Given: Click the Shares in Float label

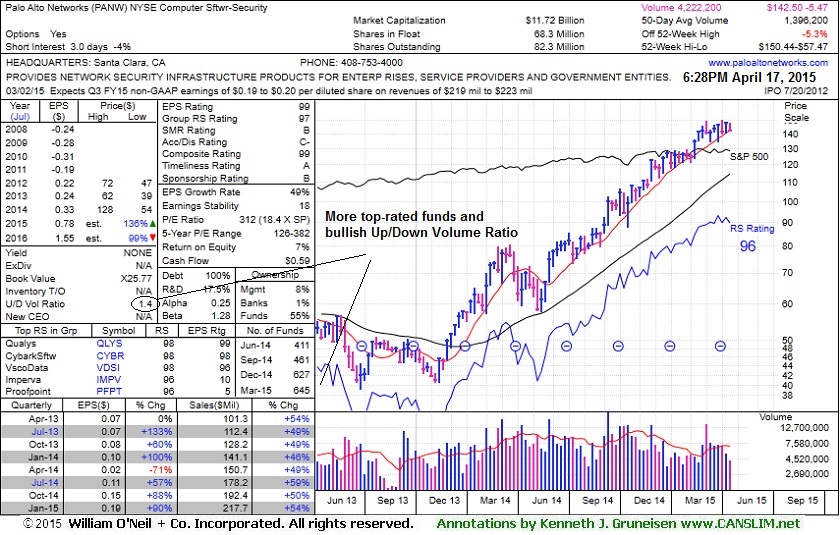Looking at the screenshot, I should pos(386,34).
